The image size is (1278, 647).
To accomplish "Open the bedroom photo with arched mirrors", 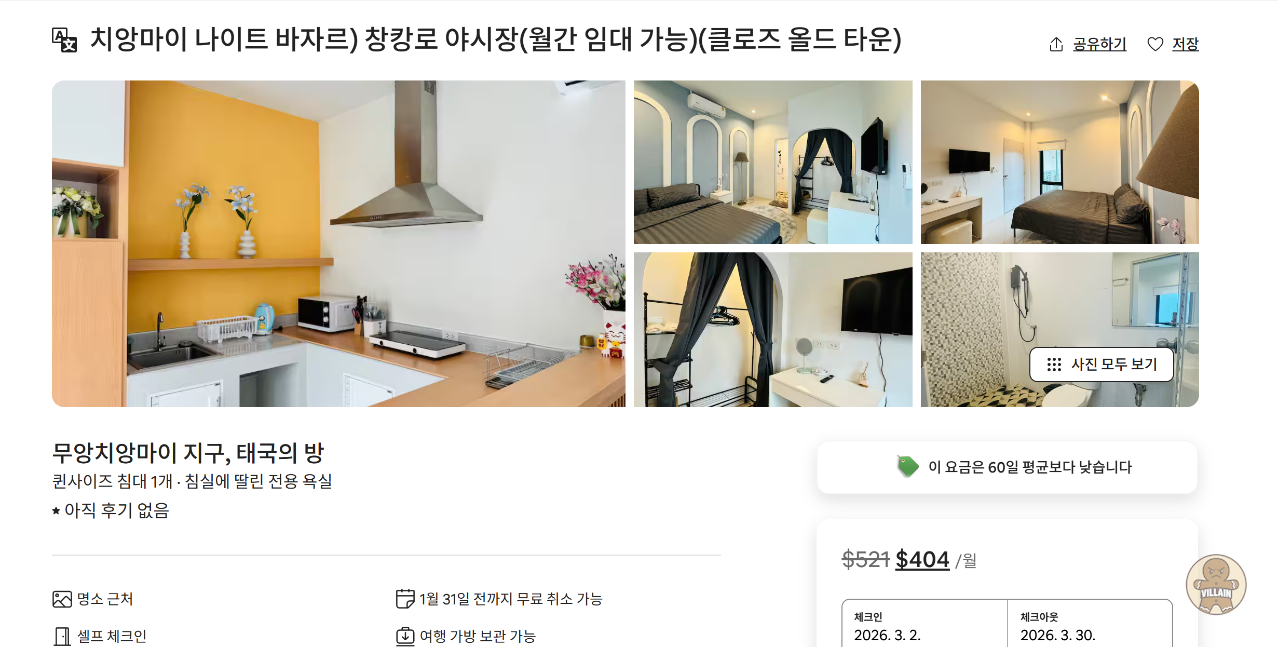I will (773, 162).
